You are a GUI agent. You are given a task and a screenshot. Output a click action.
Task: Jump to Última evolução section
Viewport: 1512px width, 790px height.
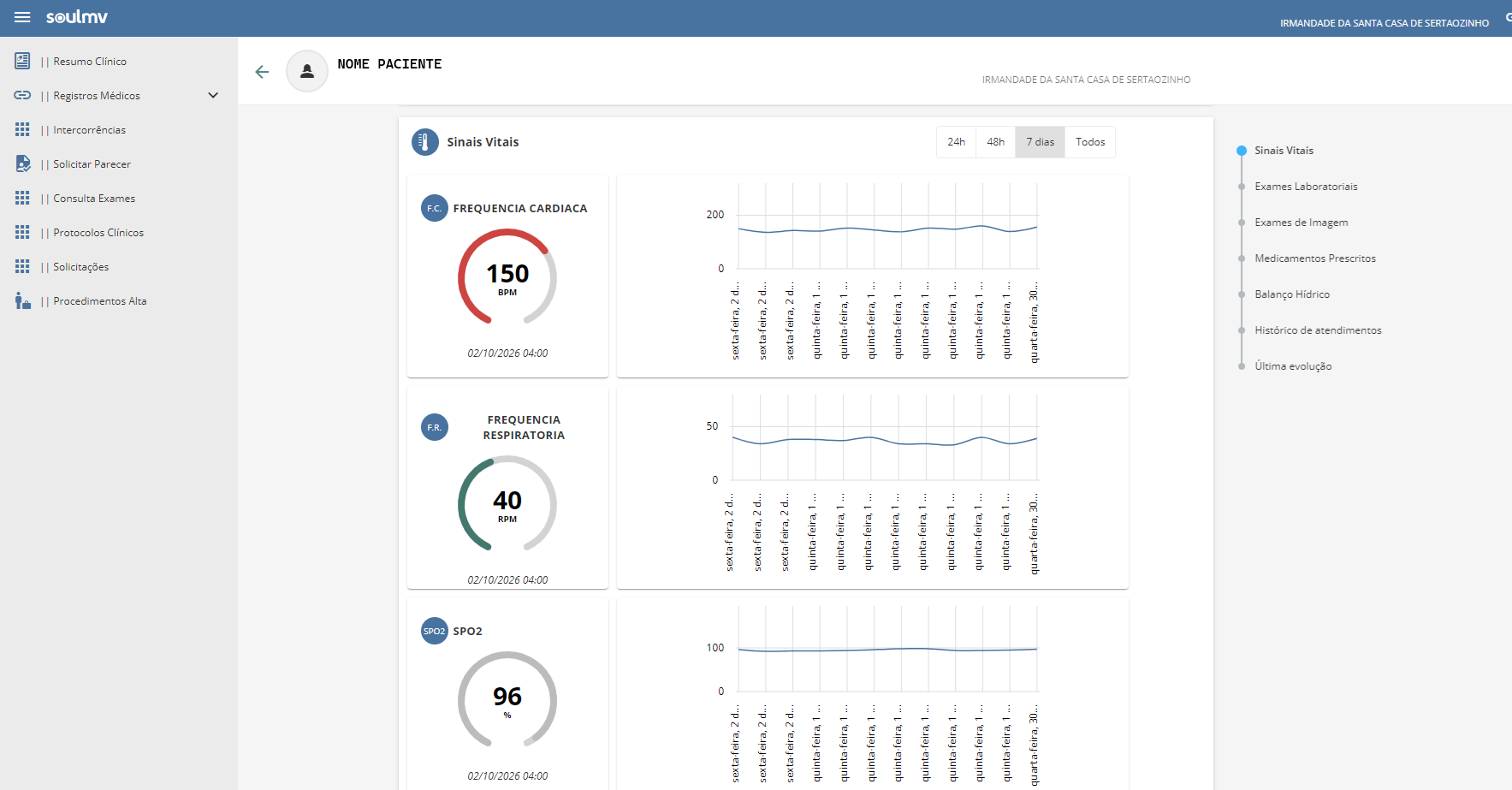[x=1293, y=366]
